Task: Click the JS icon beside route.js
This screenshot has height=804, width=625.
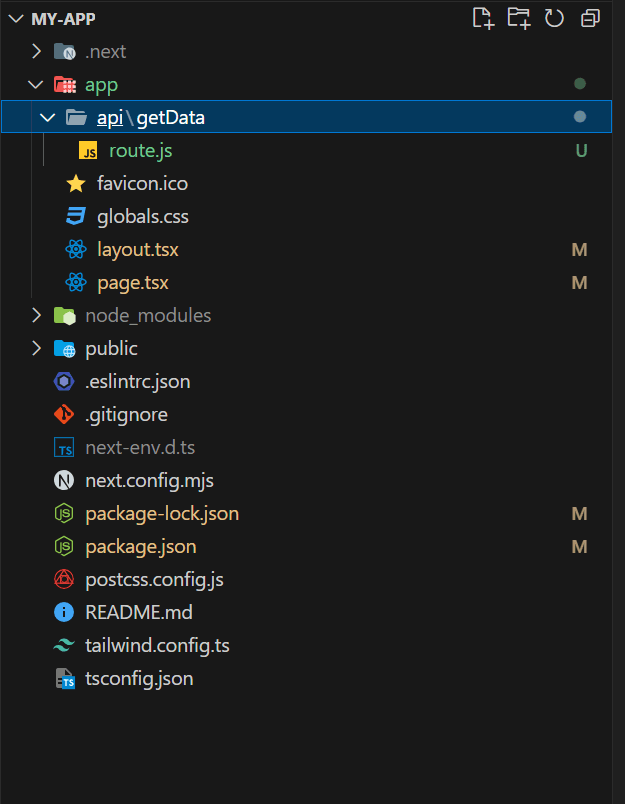Action: pos(88,150)
